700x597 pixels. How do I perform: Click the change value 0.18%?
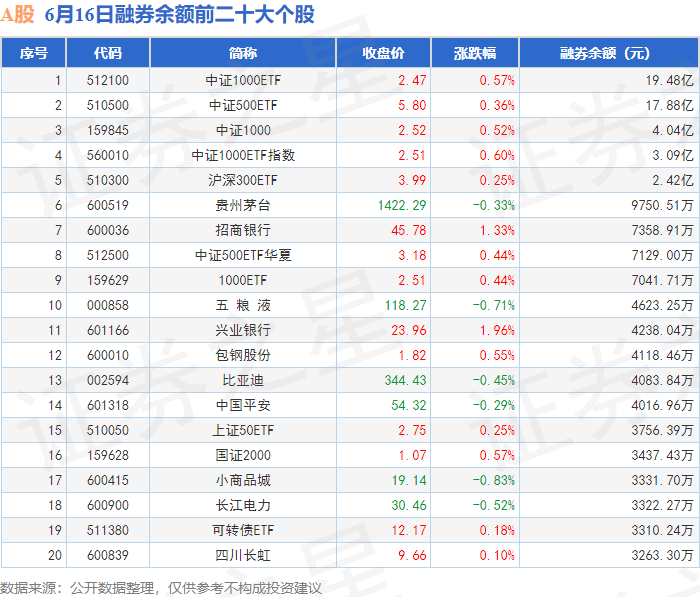[497, 530]
